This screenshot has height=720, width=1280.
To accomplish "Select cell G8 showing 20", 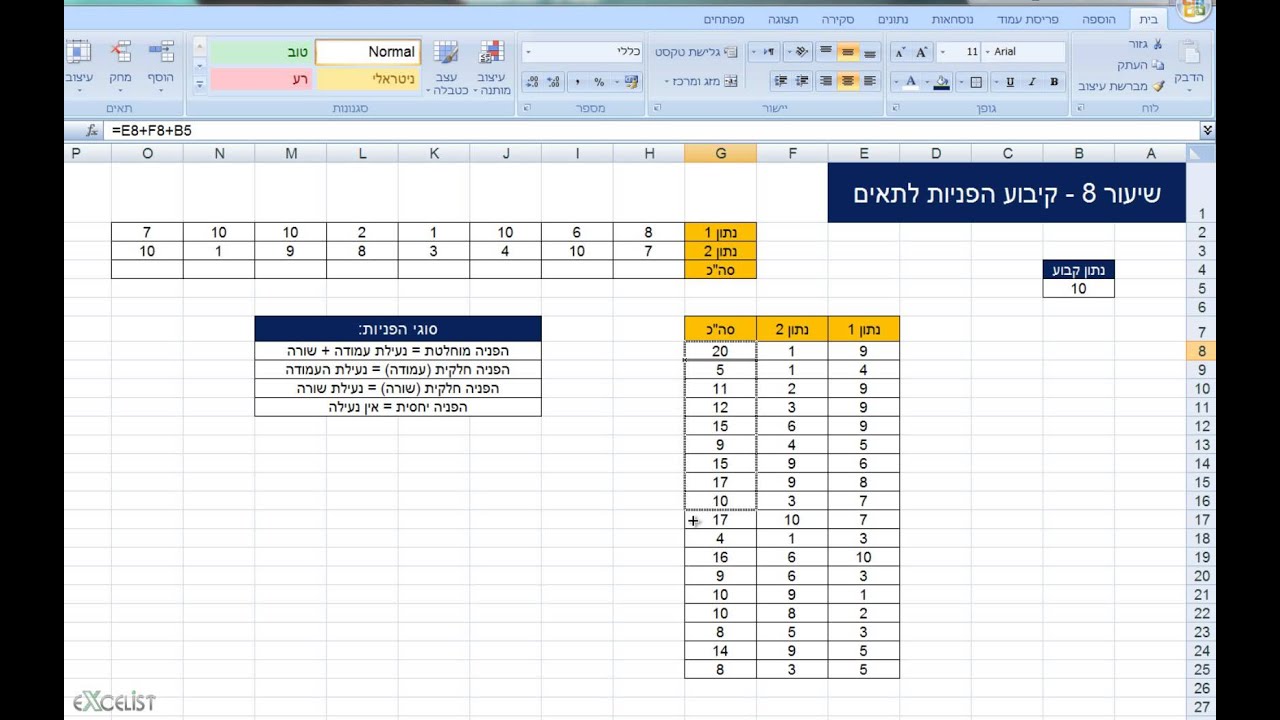I will 720,351.
